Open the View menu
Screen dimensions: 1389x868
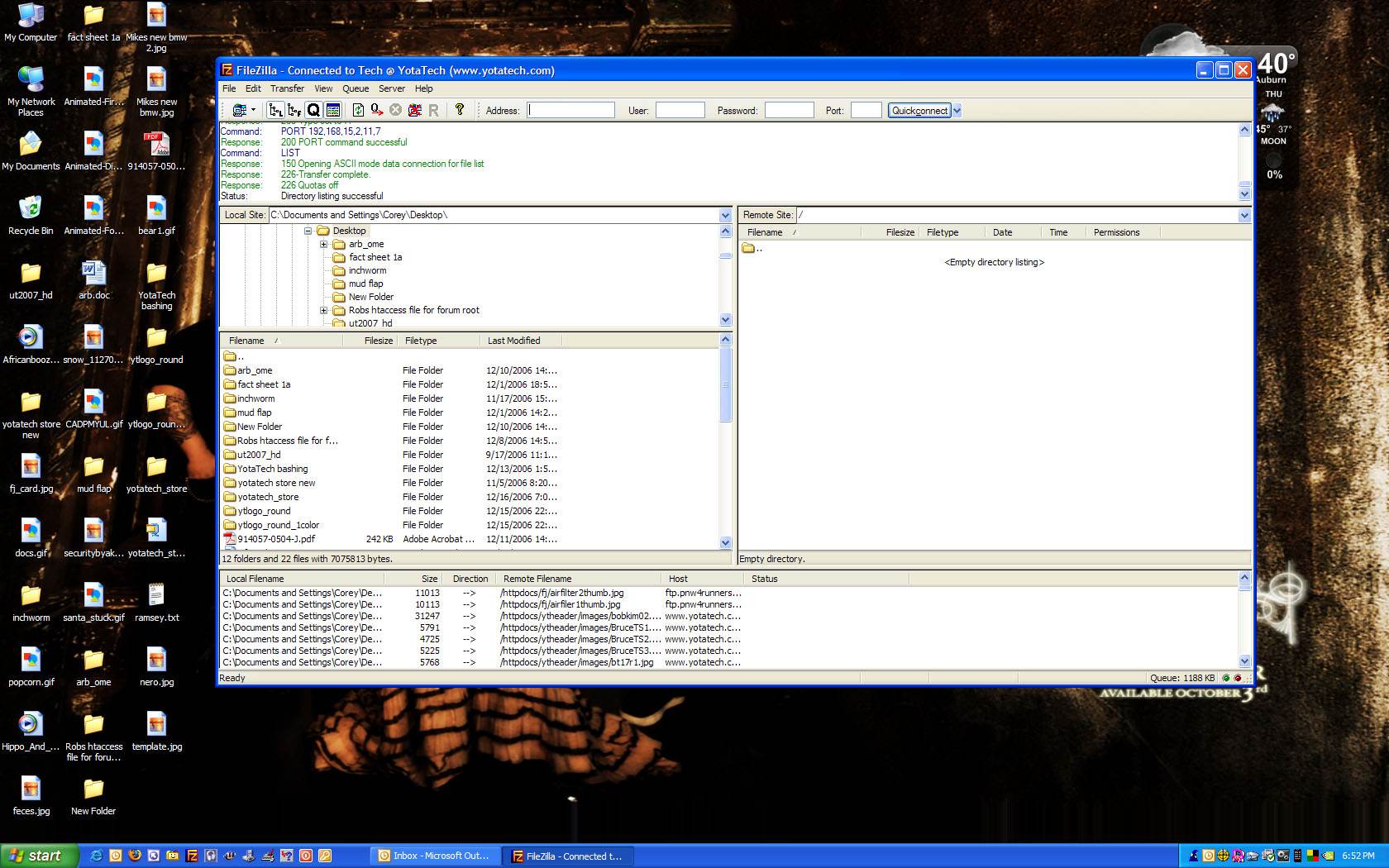(323, 88)
